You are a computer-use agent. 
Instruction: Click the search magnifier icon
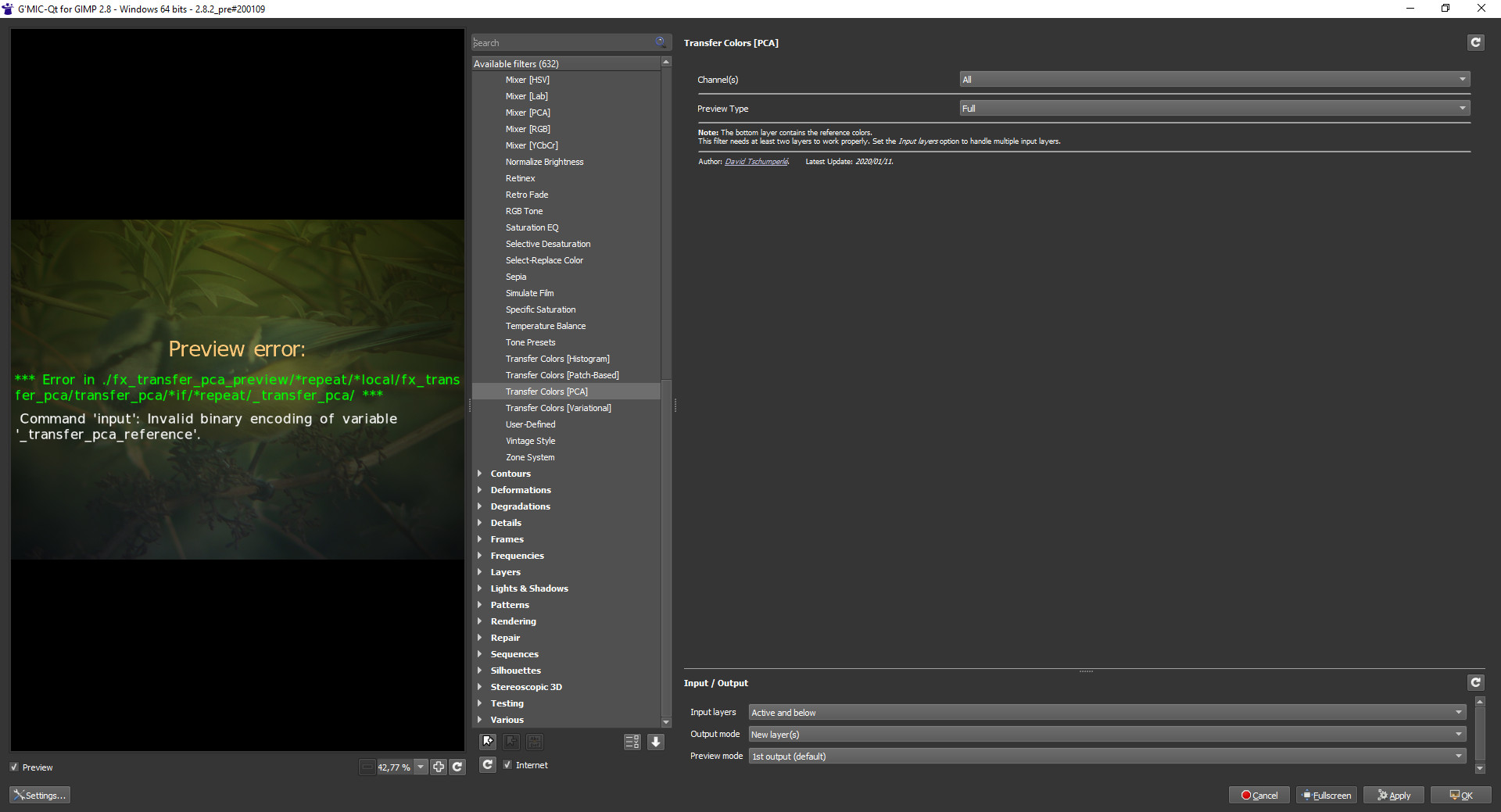pyautogui.click(x=661, y=42)
